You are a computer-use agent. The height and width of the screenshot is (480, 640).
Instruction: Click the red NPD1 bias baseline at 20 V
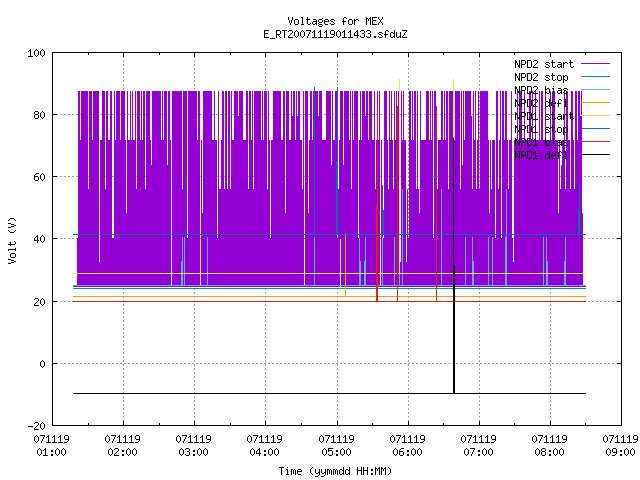coord(329,302)
